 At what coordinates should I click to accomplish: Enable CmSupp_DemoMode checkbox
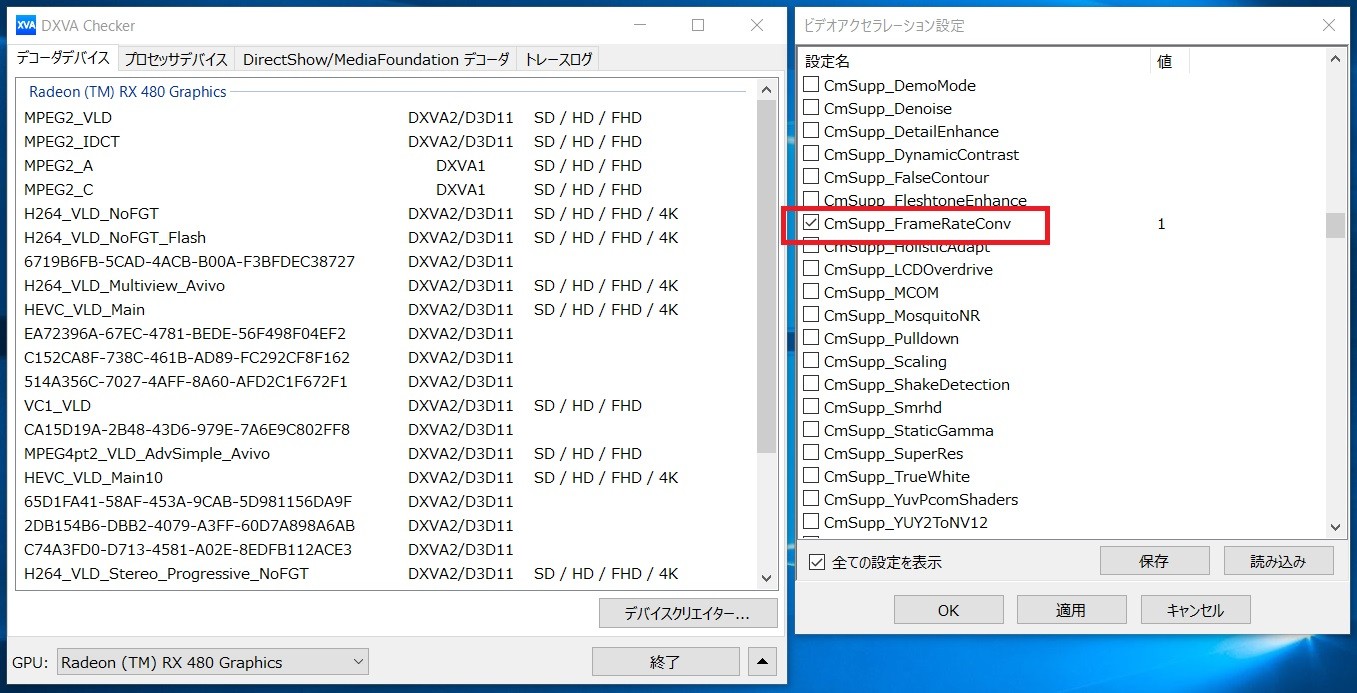coord(811,85)
